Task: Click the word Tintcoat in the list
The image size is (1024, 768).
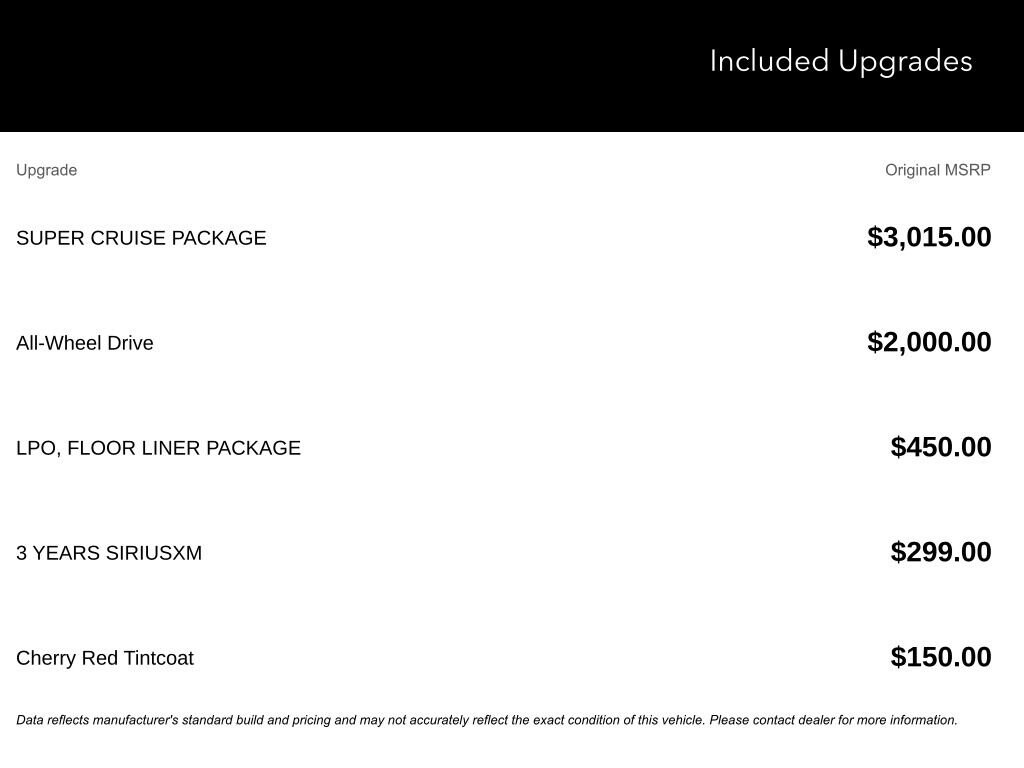Action: point(159,658)
